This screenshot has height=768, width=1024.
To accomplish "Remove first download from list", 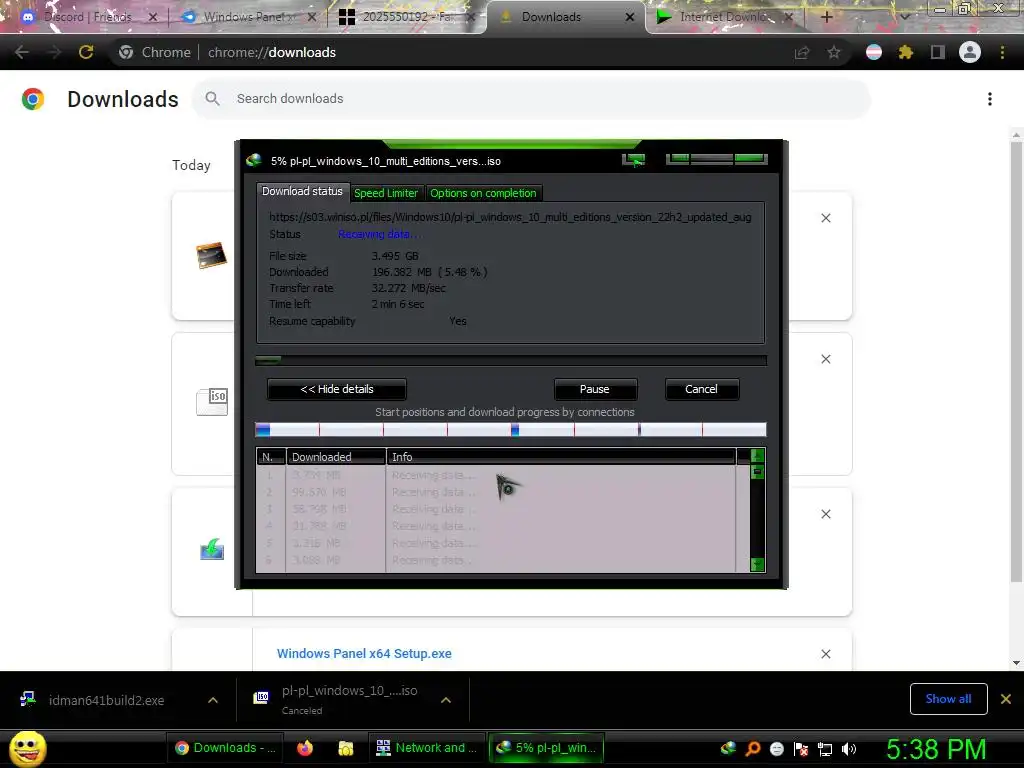I will click(826, 218).
